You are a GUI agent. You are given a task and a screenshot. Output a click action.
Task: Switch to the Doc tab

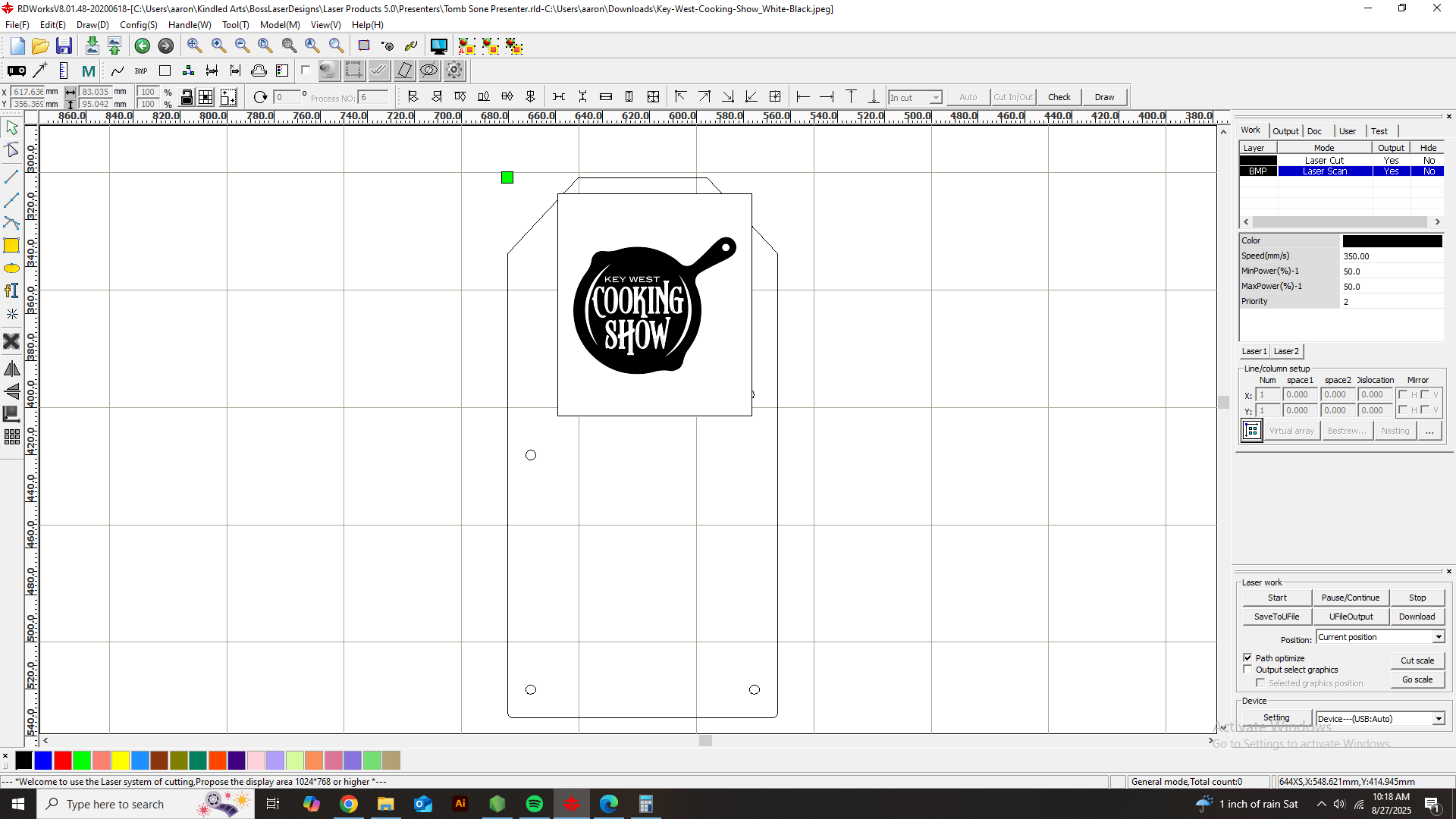1314,131
